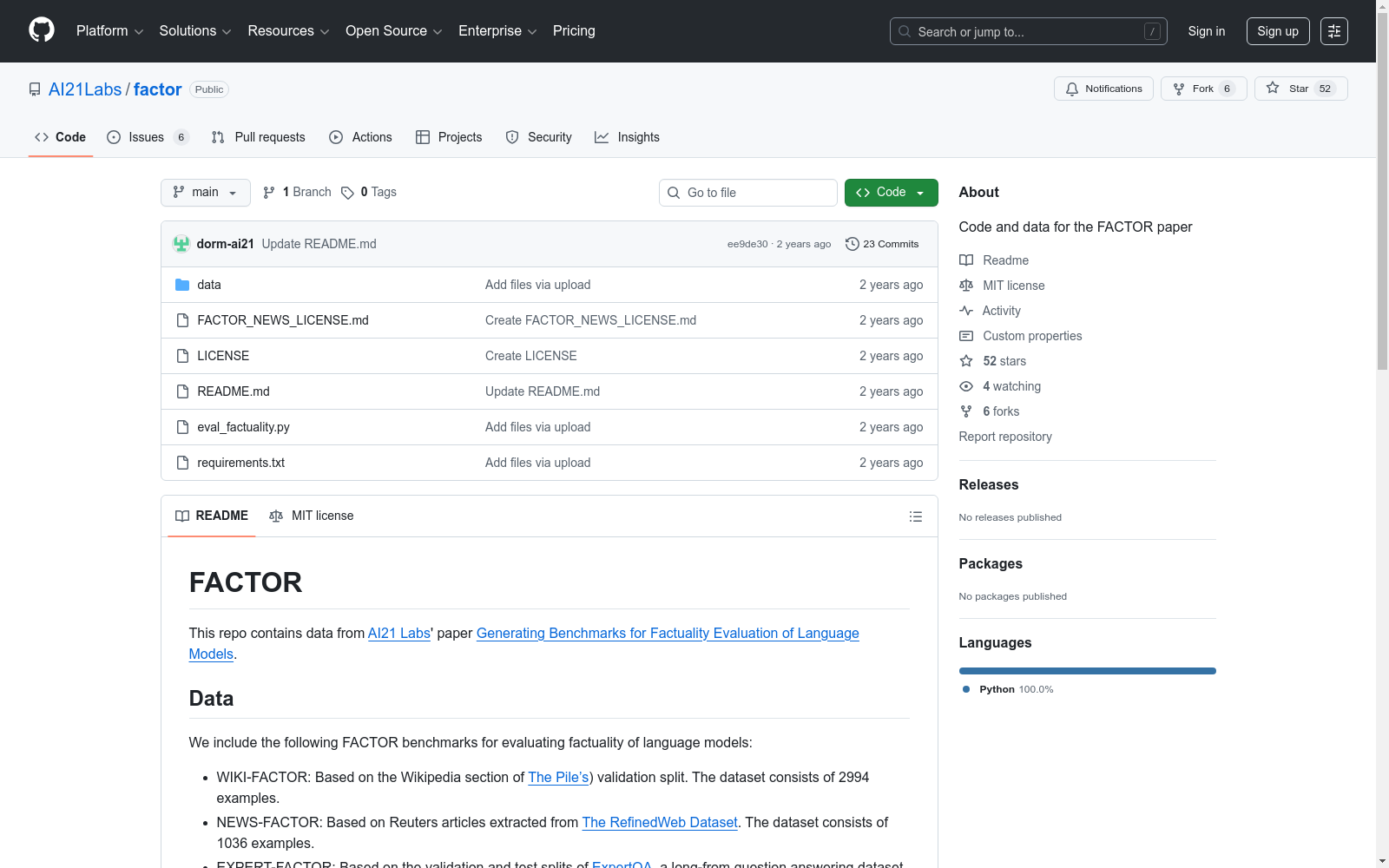Expand the Resources menu

pos(288,31)
